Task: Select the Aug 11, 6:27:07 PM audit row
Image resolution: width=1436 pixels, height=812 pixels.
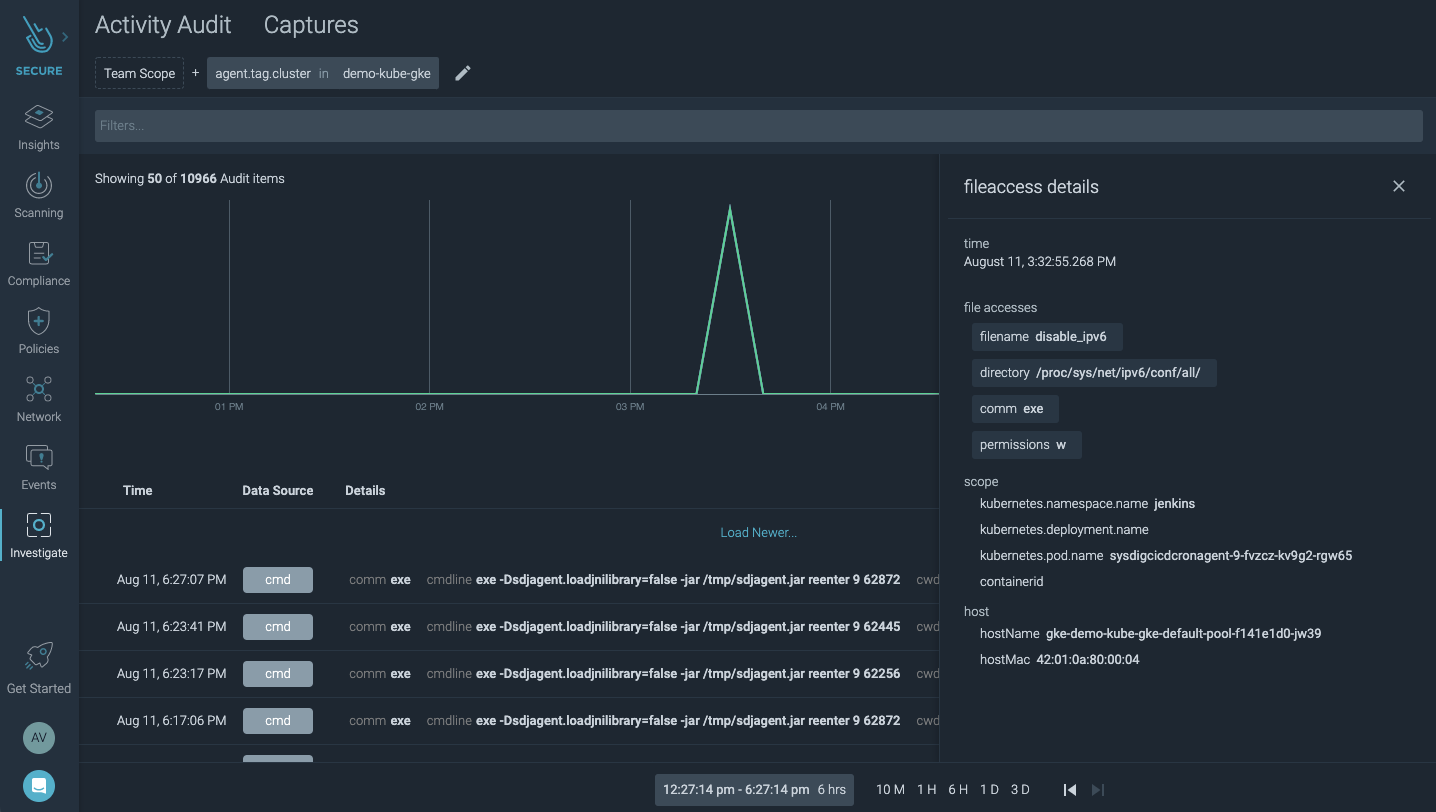Action: pos(510,580)
